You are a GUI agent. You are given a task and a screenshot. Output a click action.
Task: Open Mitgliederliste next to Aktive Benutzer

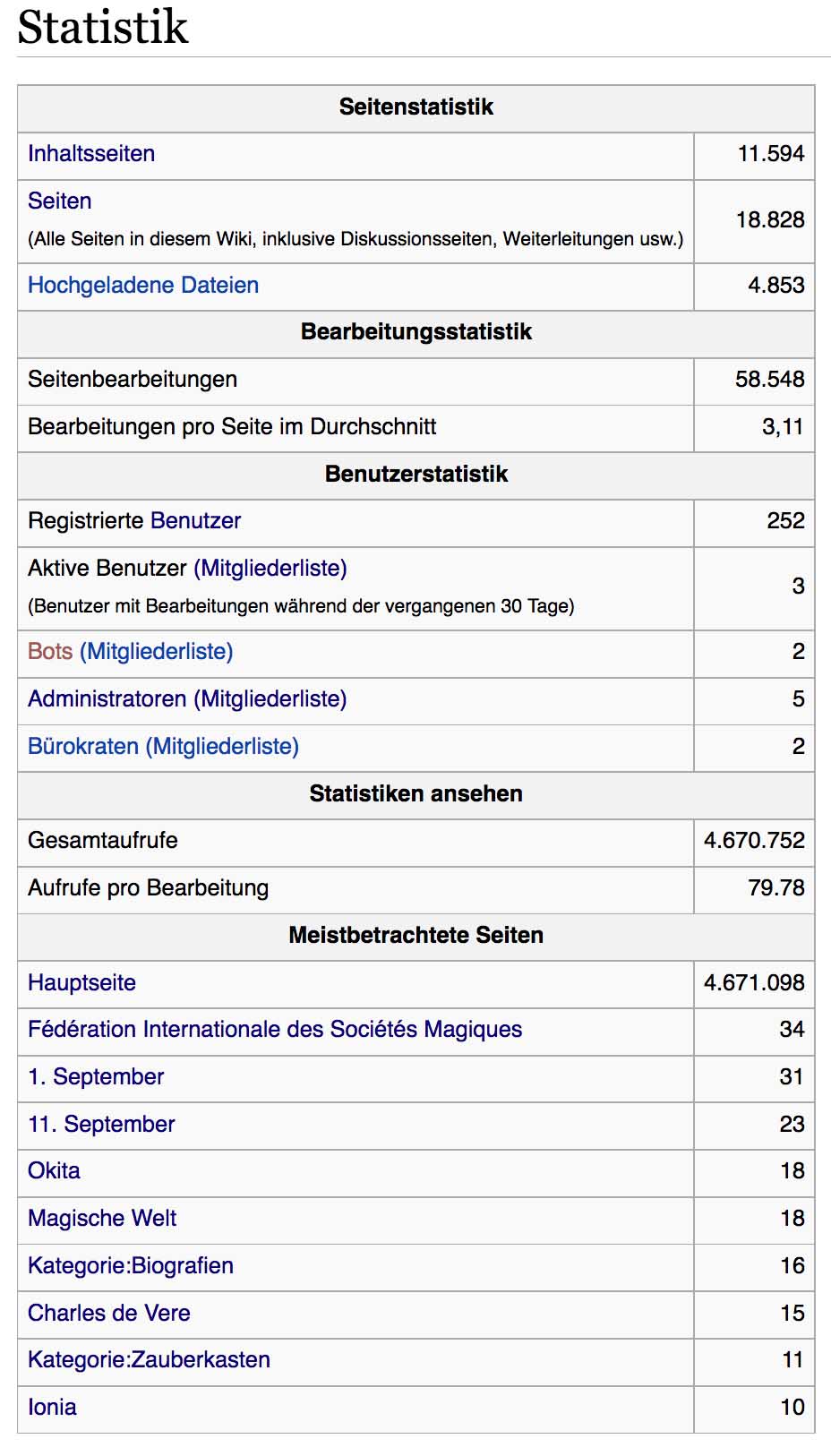[270, 569]
